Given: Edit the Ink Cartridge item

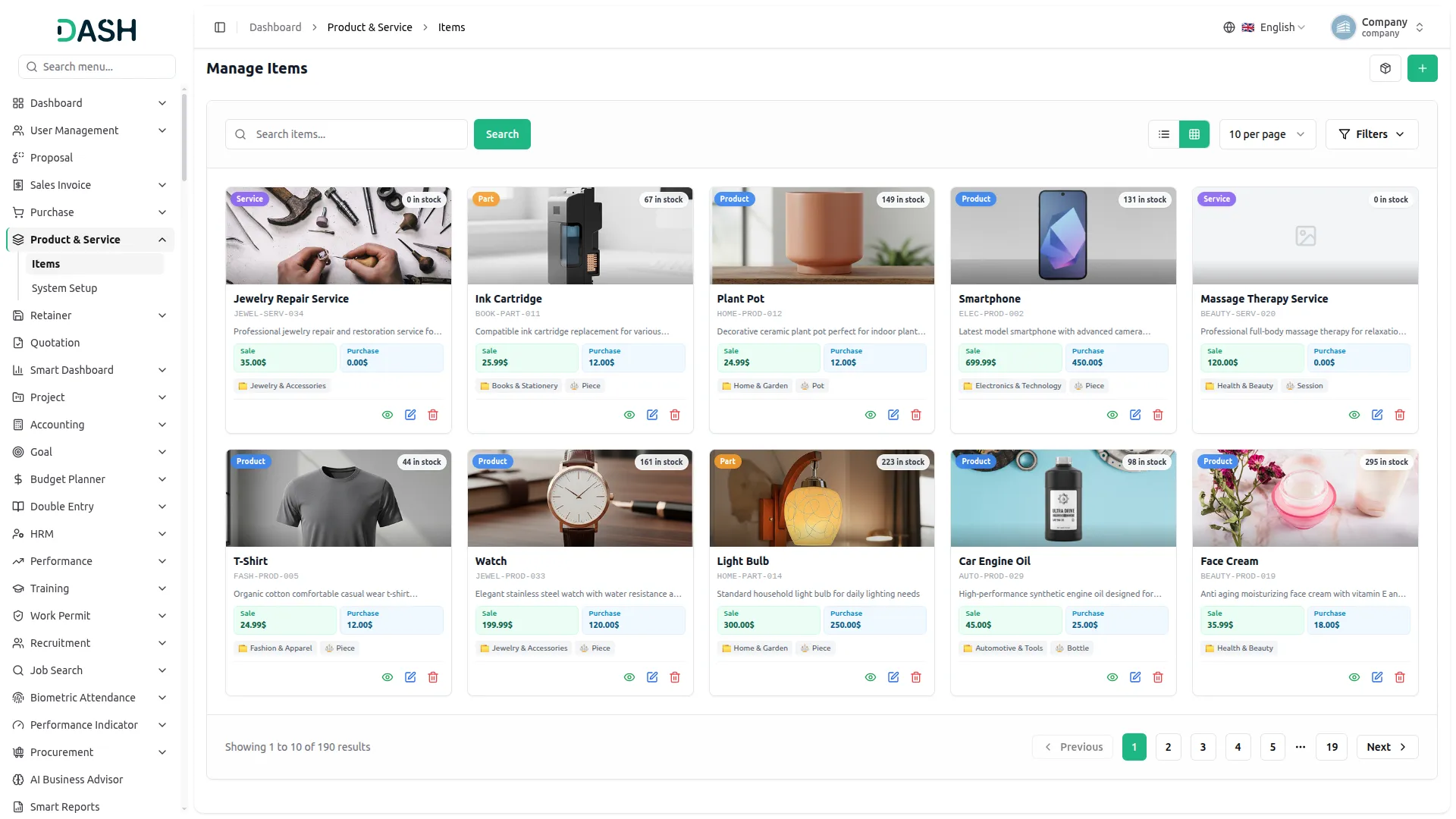Looking at the screenshot, I should click(x=652, y=415).
